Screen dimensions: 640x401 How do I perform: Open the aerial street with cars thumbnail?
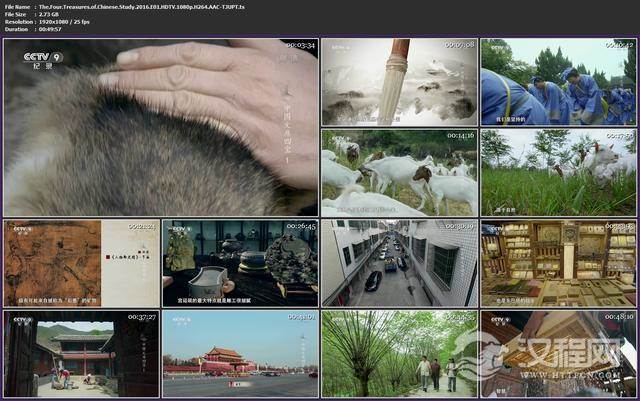pyautogui.click(x=399, y=263)
